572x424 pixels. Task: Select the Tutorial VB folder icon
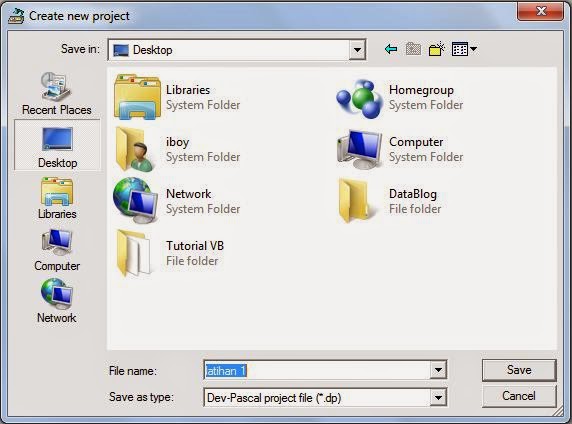[x=134, y=253]
